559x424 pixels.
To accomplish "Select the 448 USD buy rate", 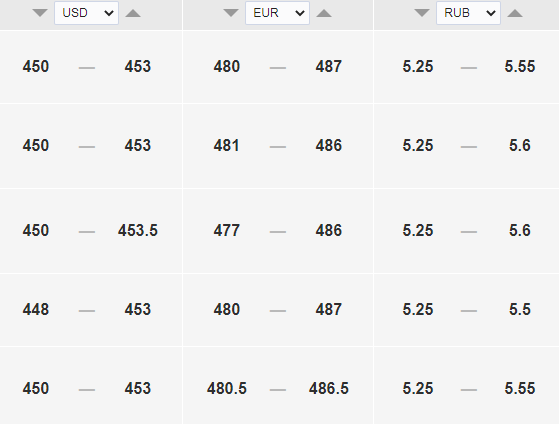I will pyautogui.click(x=36, y=309).
